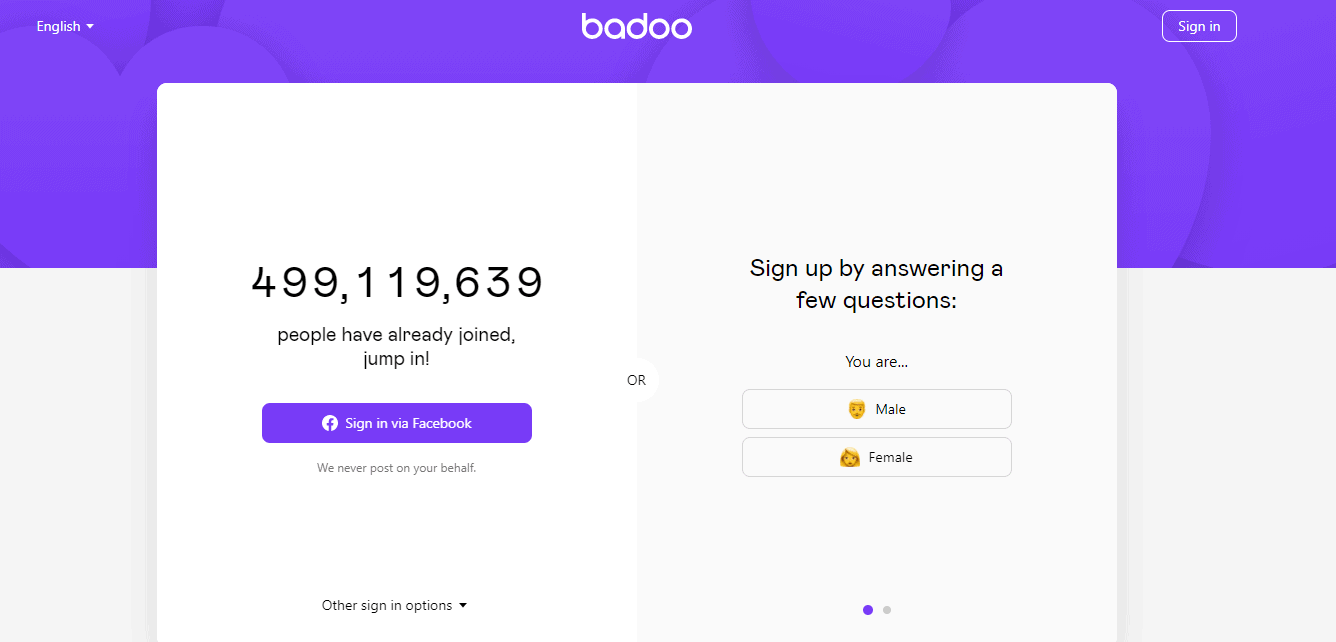The image size is (1336, 642).
Task: Expand Other sign in options
Action: [395, 605]
